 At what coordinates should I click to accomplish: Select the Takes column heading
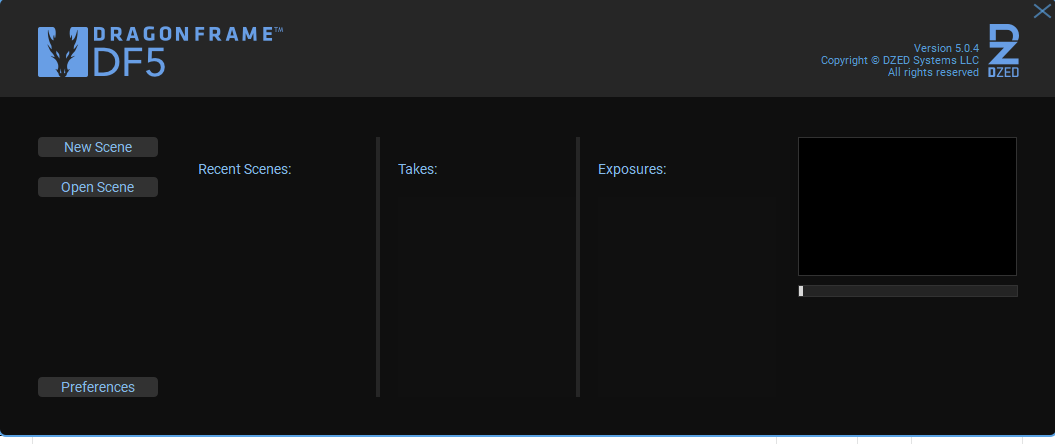[x=417, y=169]
